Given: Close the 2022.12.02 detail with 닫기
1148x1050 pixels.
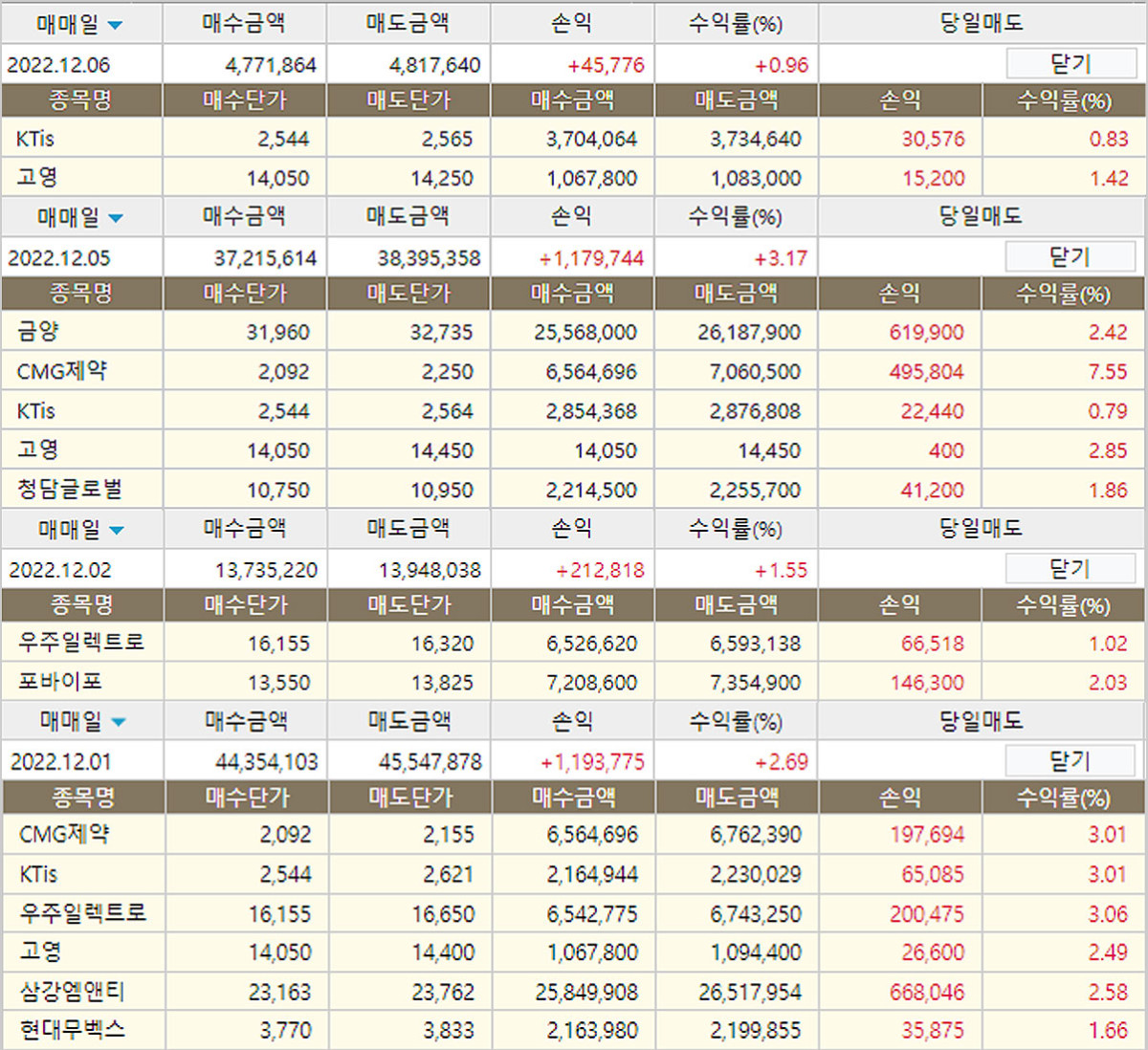Looking at the screenshot, I should point(1070,569).
